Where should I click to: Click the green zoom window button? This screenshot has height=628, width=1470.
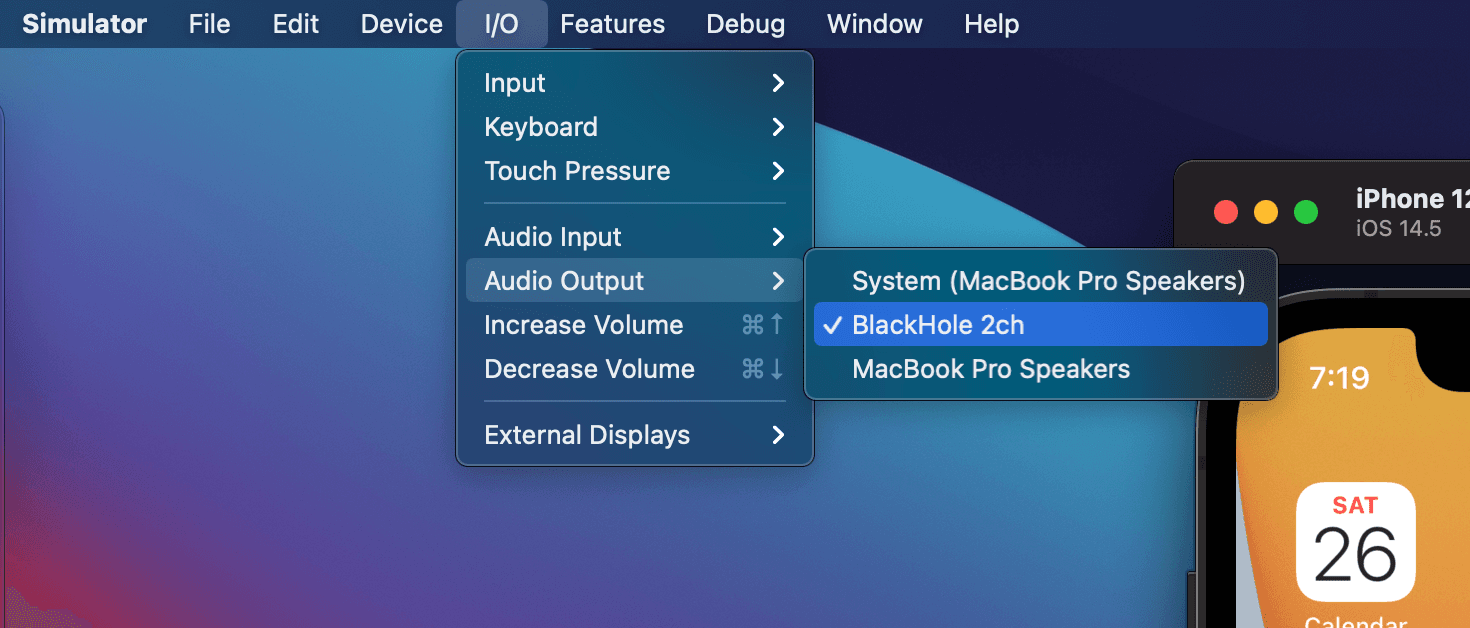(x=1305, y=212)
